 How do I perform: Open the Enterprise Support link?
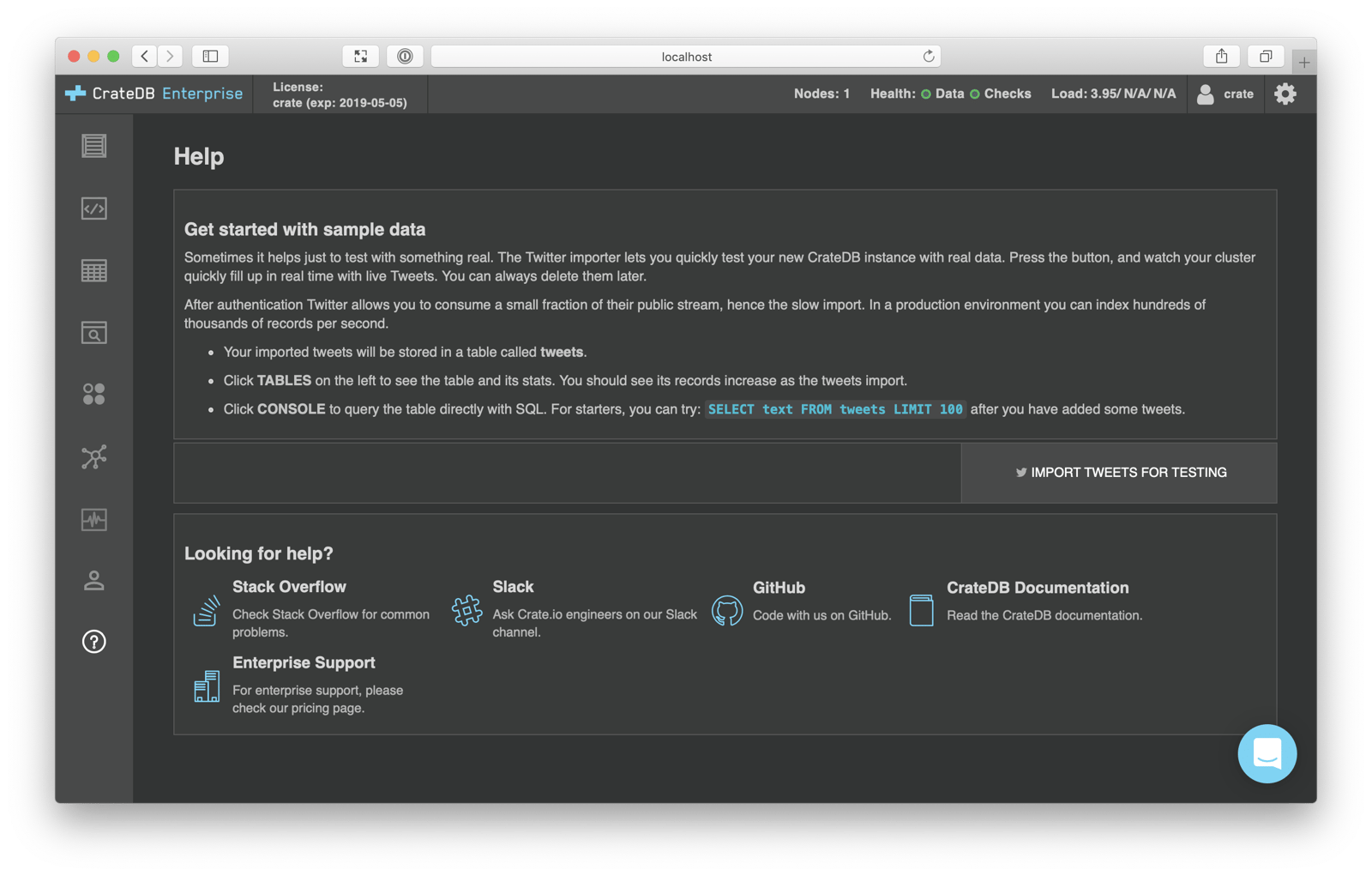[304, 662]
